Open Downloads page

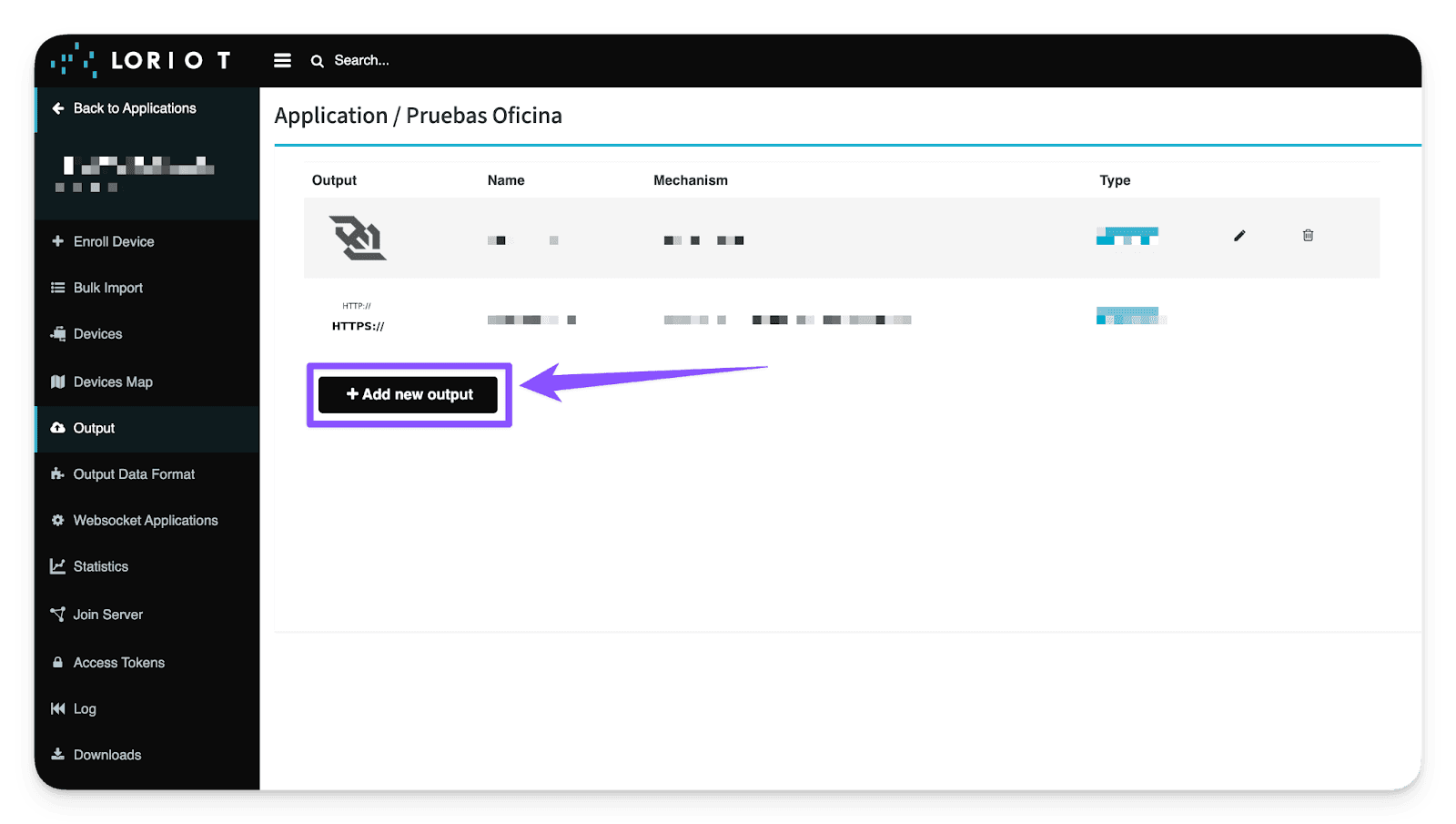107,755
